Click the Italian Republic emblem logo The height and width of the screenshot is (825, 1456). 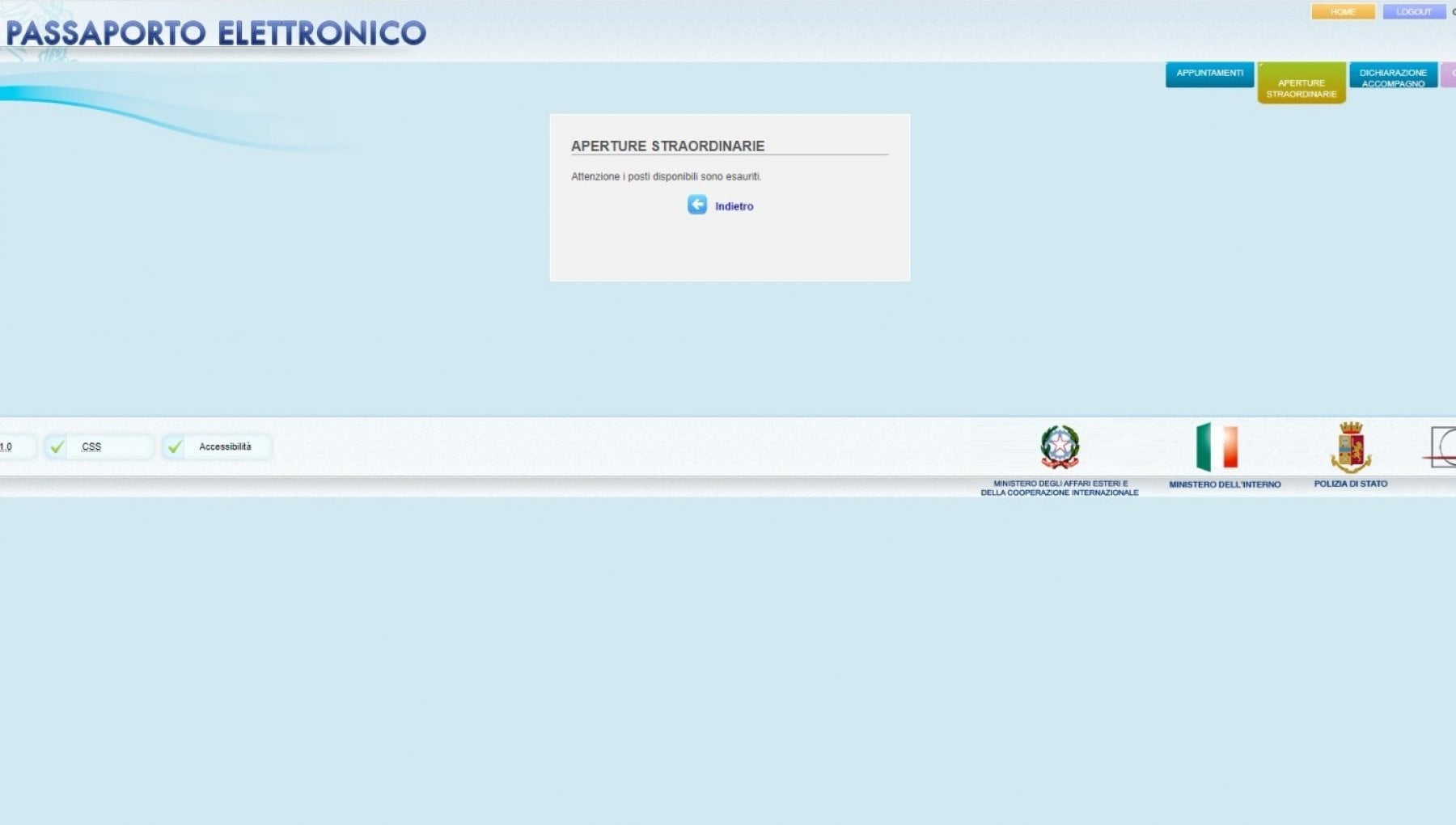coord(1060,446)
